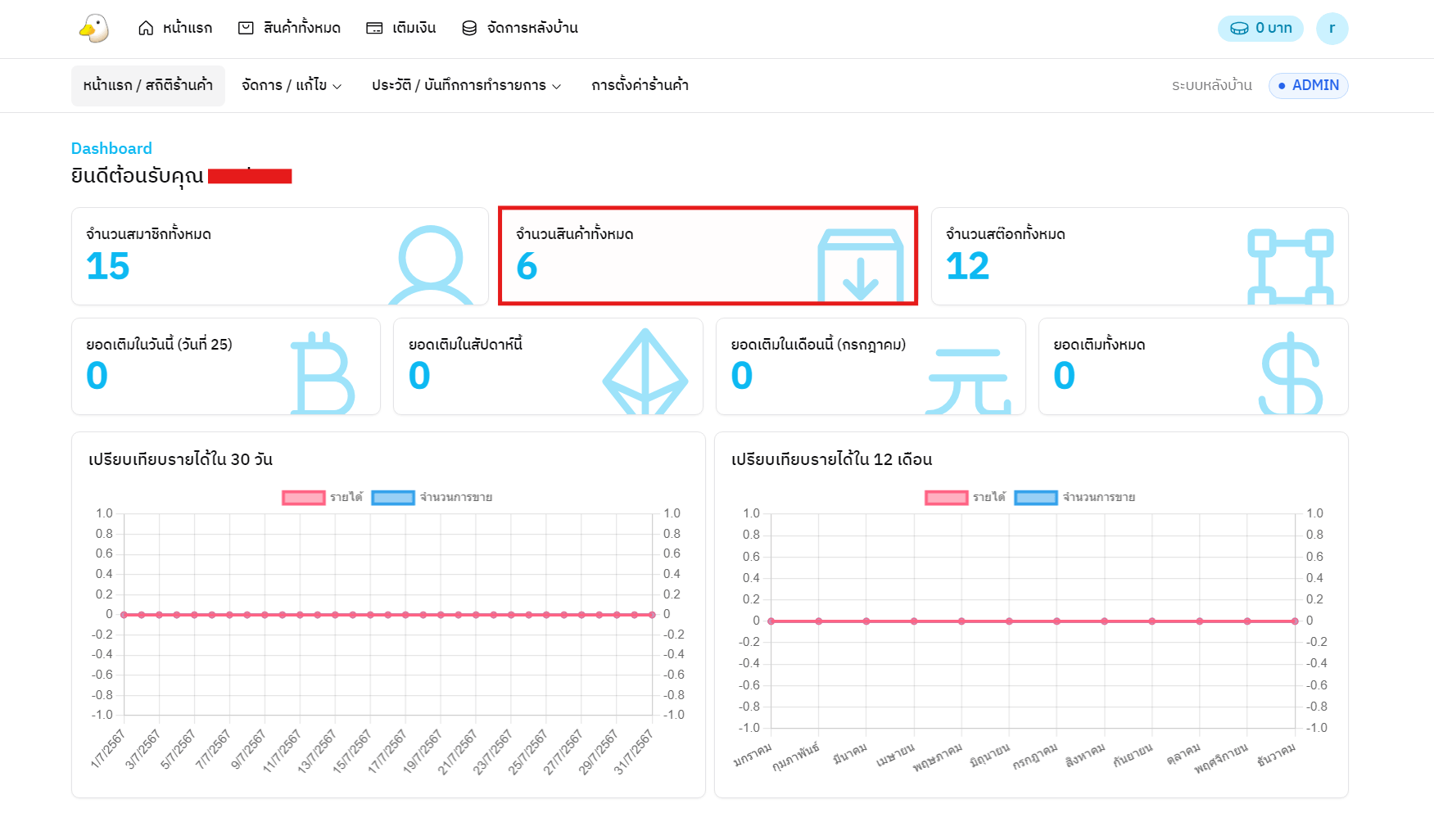Click the 0 บาท balance button
This screenshot has width=1434, height=840.
pyautogui.click(x=1260, y=28)
